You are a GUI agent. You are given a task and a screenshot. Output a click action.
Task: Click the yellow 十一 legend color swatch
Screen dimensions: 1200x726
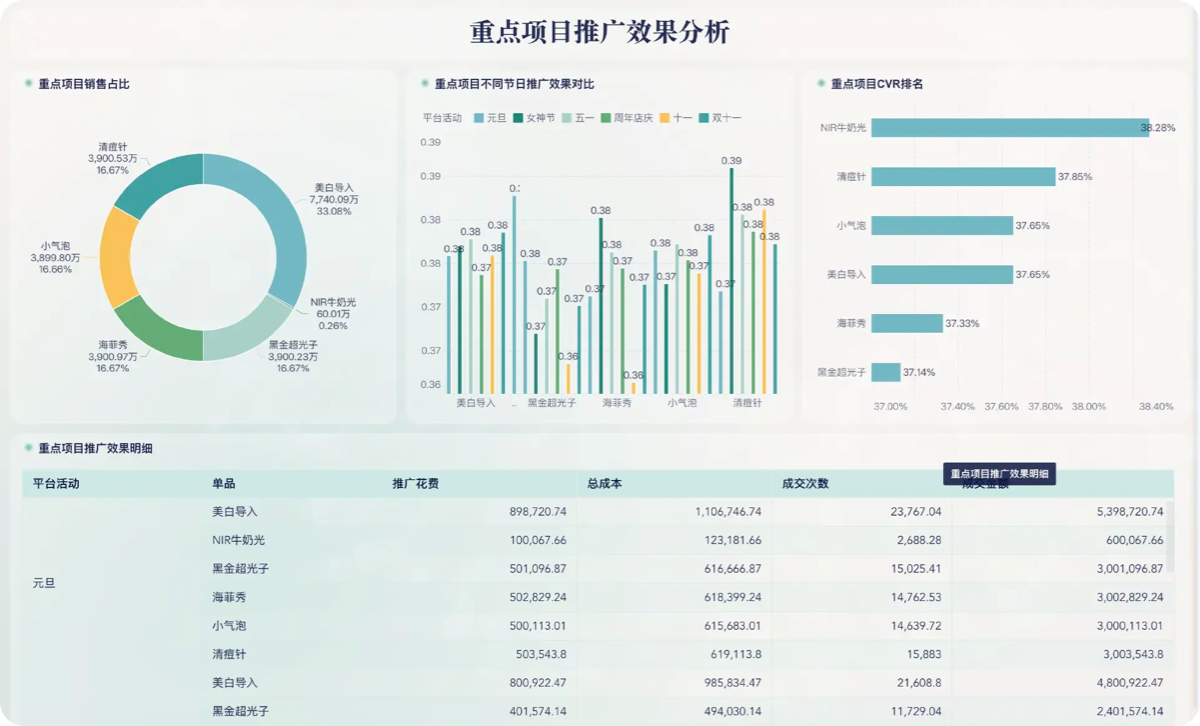click(665, 118)
